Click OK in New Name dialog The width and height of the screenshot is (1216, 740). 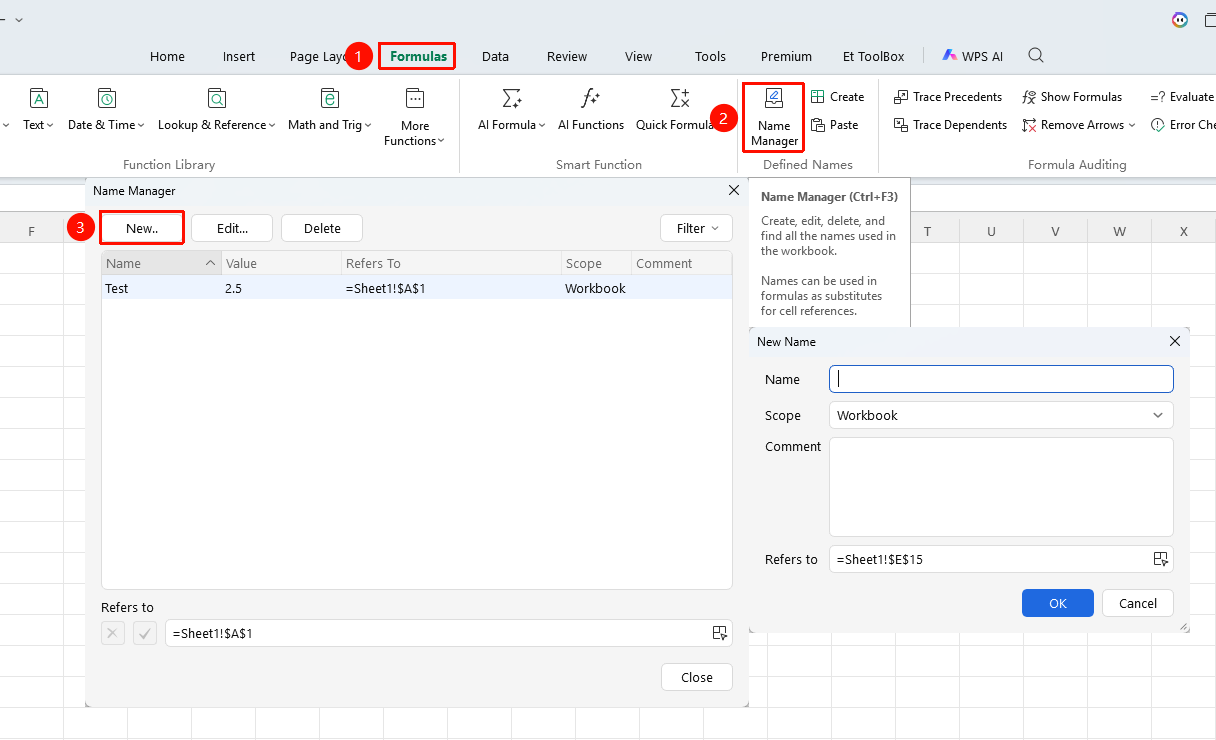(x=1058, y=603)
